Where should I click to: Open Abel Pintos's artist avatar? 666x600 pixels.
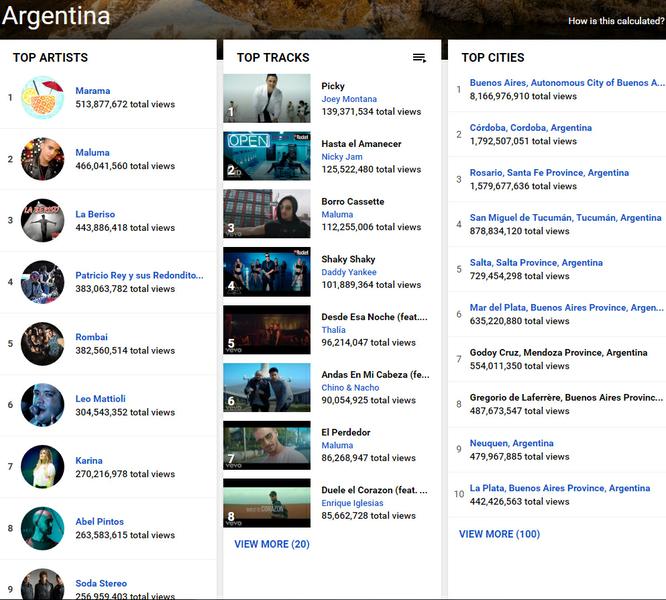click(x=42, y=528)
